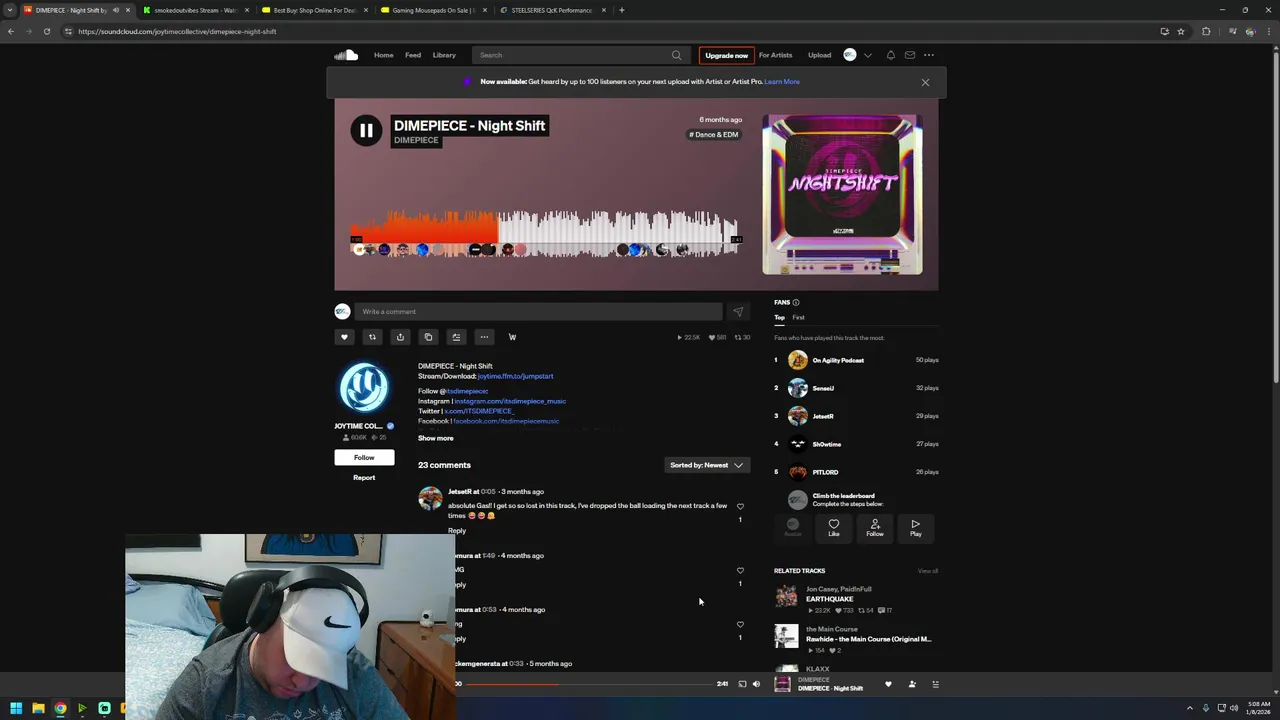
Task: Like the track with the heart button under the comment box
Action: pos(344,337)
